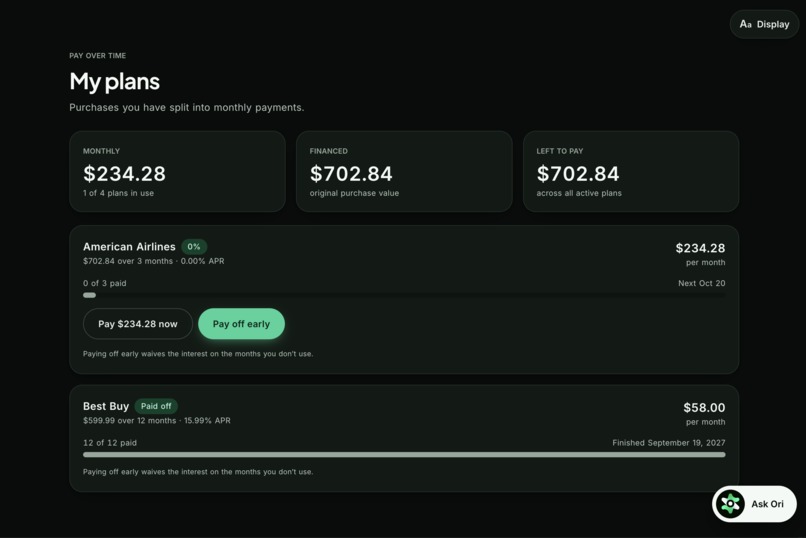Click early payoff note in Best Buy card
This screenshot has height=538, width=806.
(x=198, y=472)
